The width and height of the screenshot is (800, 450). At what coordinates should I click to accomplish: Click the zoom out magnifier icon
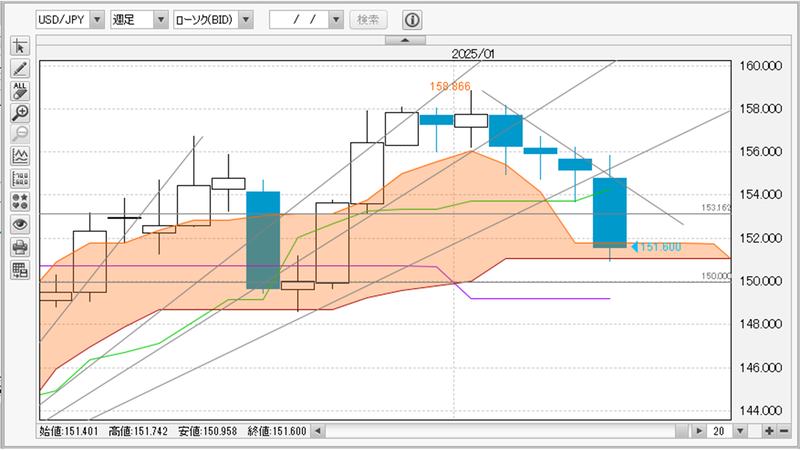pos(20,134)
